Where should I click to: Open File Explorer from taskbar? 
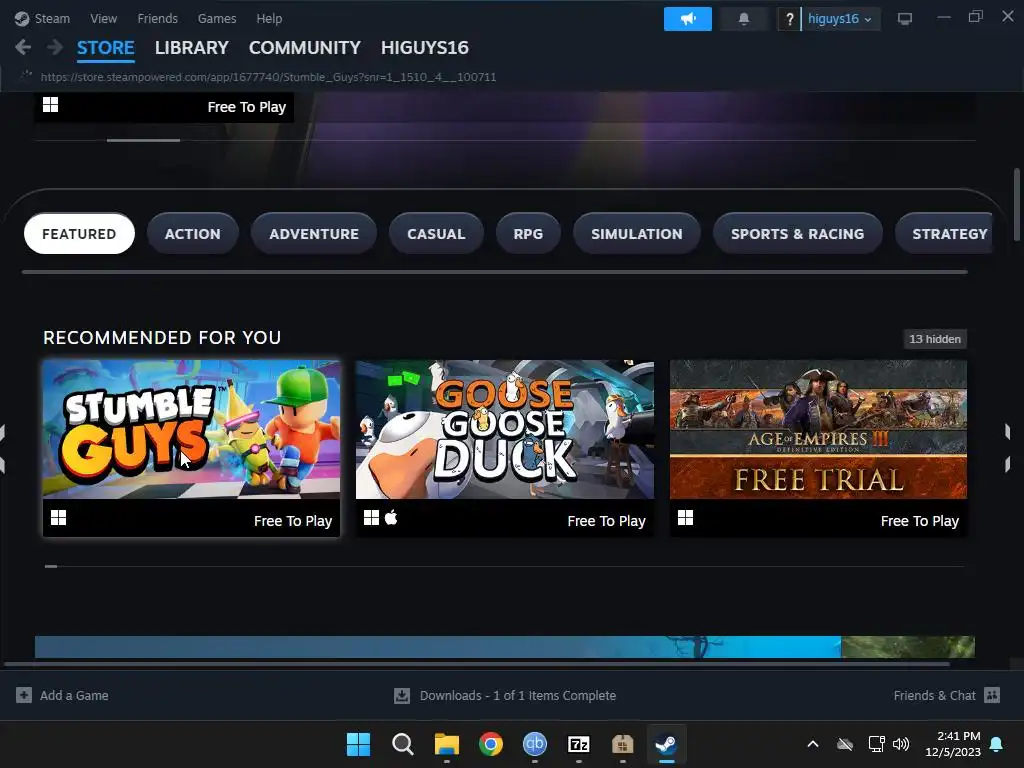coord(447,744)
